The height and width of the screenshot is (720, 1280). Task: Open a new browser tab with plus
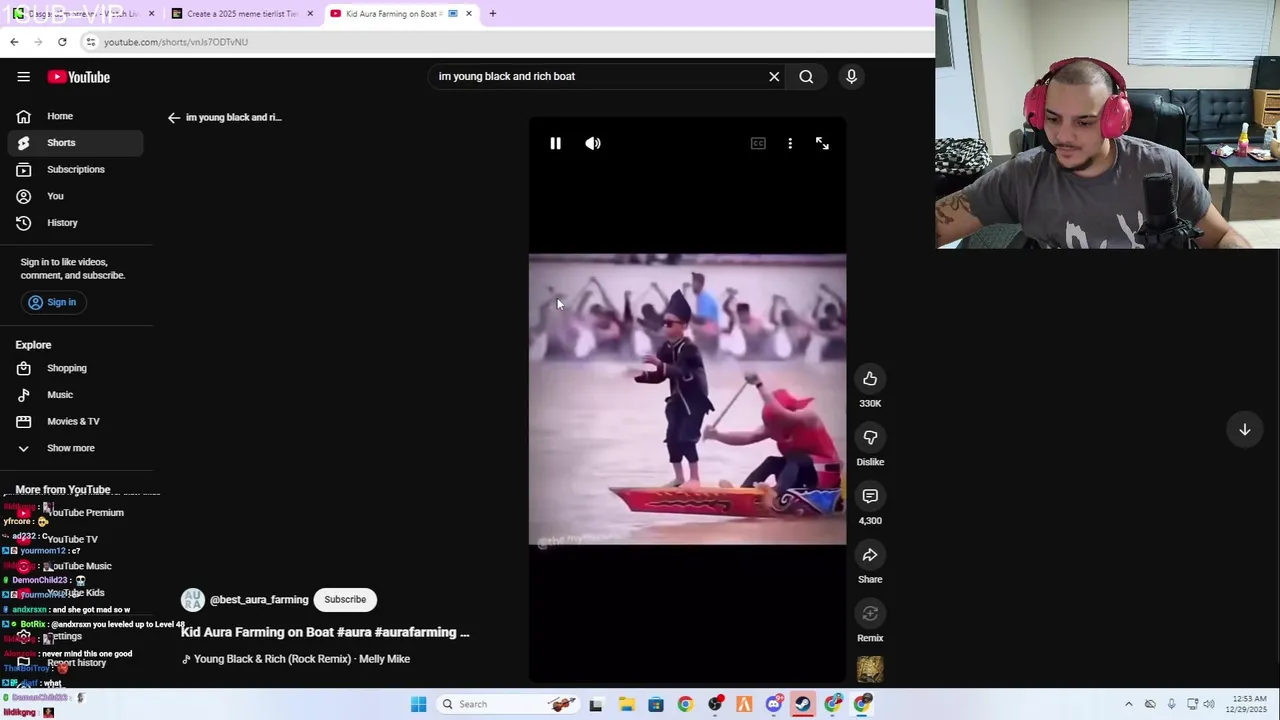tap(492, 14)
